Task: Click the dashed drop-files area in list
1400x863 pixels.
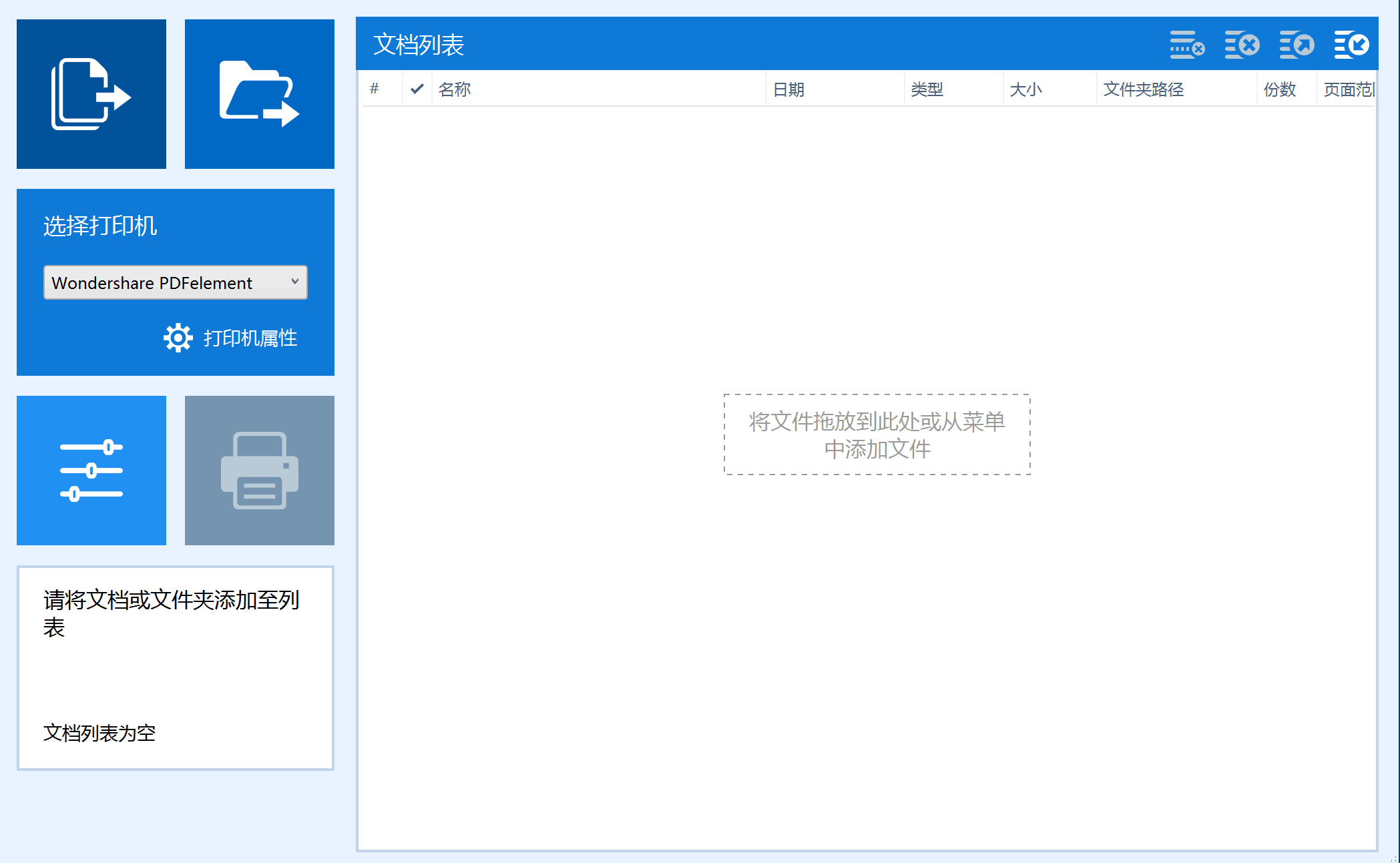Action: [x=877, y=435]
